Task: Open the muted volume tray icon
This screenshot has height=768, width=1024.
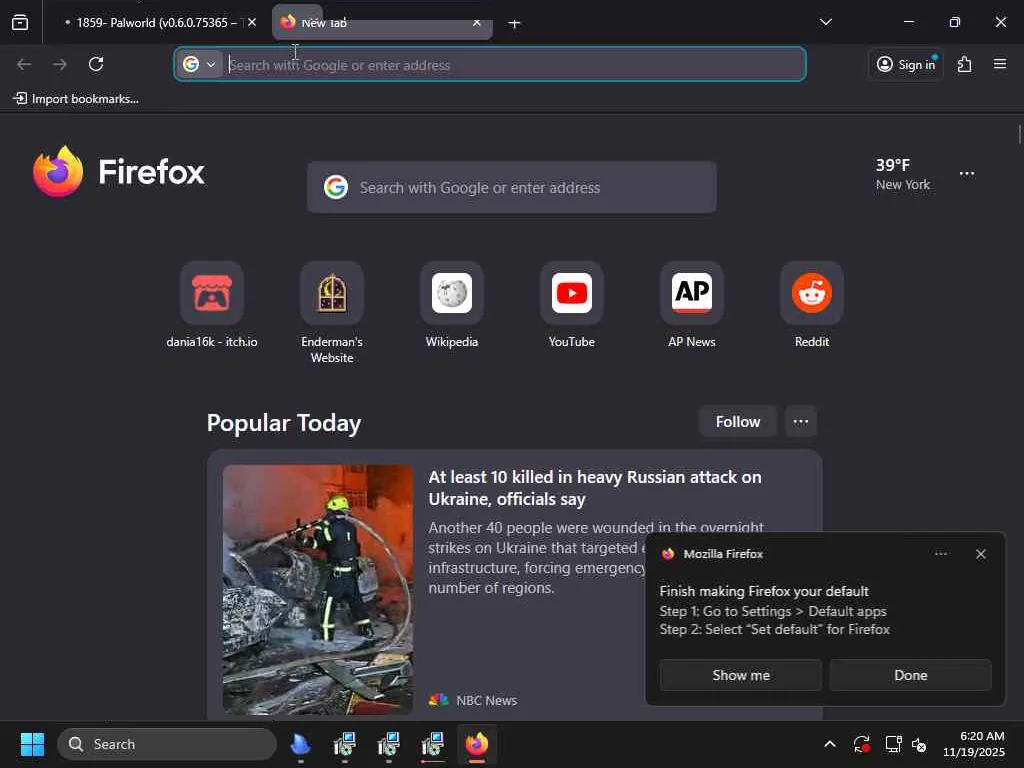Action: point(919,744)
